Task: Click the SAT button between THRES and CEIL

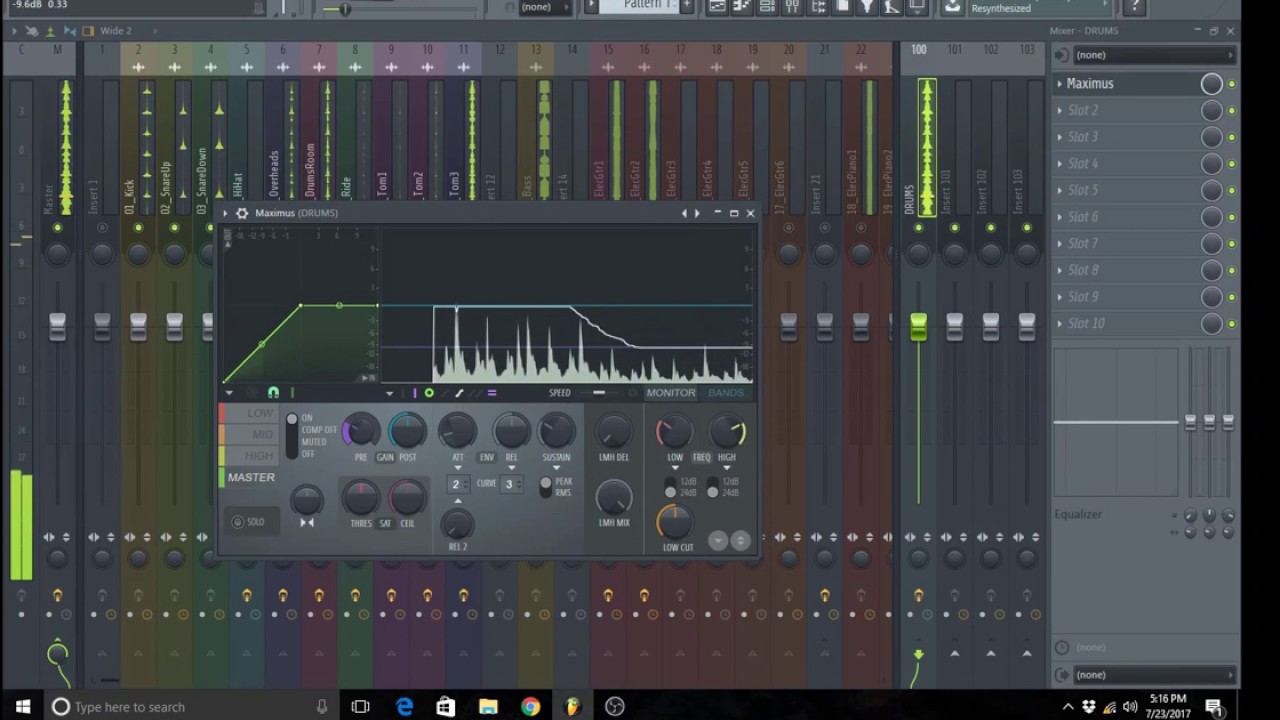Action: [385, 523]
